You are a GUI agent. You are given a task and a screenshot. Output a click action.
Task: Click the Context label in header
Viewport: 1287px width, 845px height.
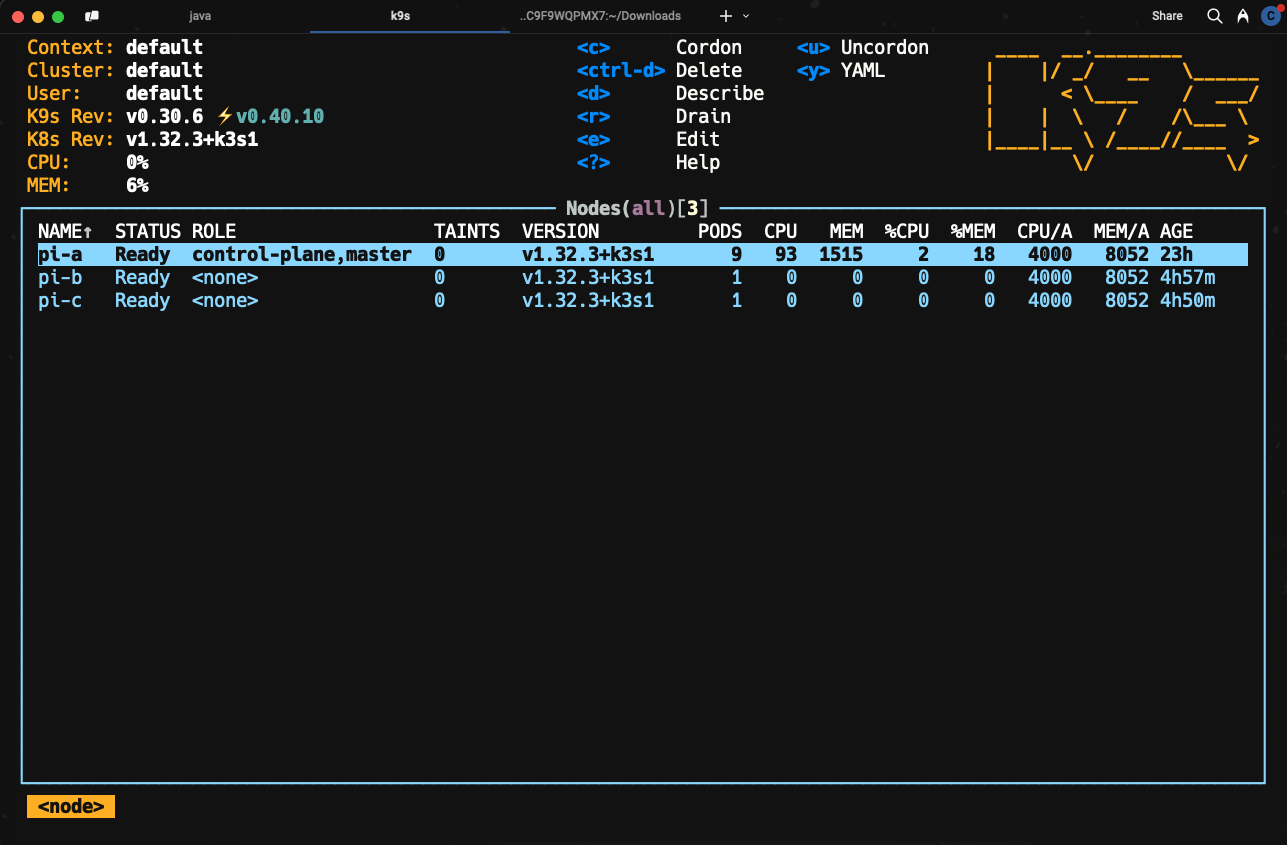(x=71, y=47)
